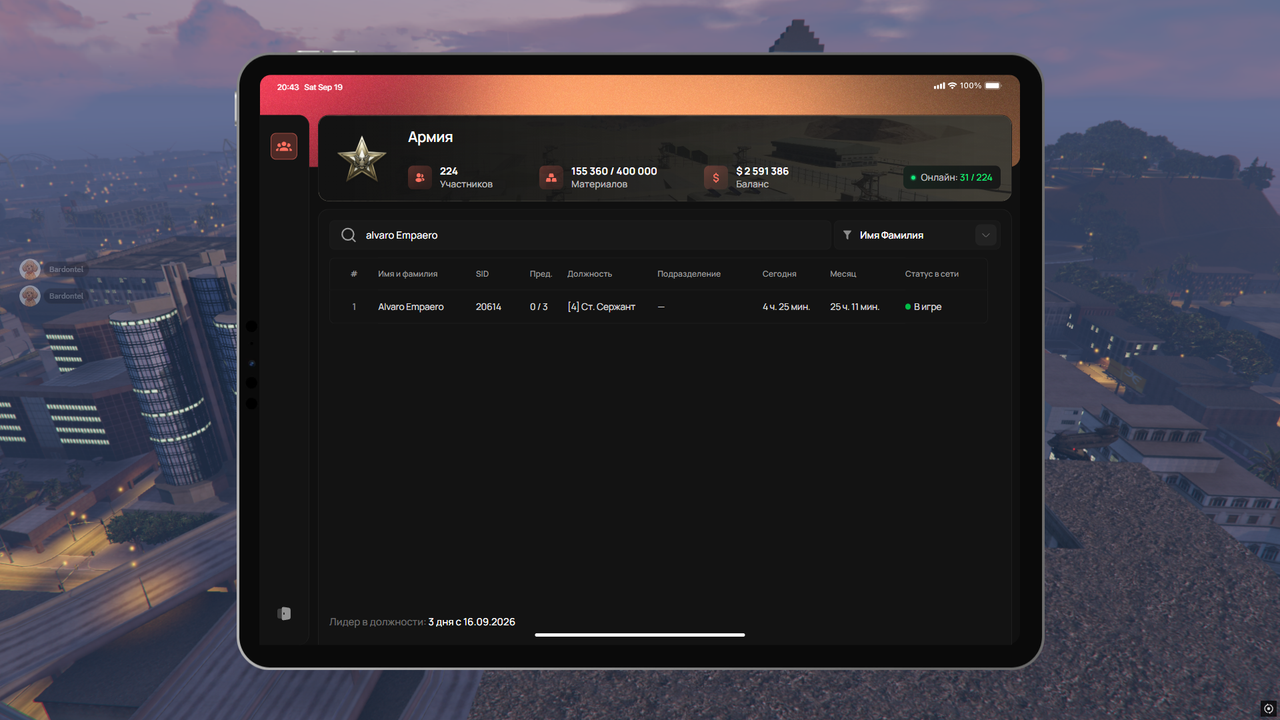The height and width of the screenshot is (720, 1280).
Task: Click the filter funnel icon
Action: click(x=847, y=235)
